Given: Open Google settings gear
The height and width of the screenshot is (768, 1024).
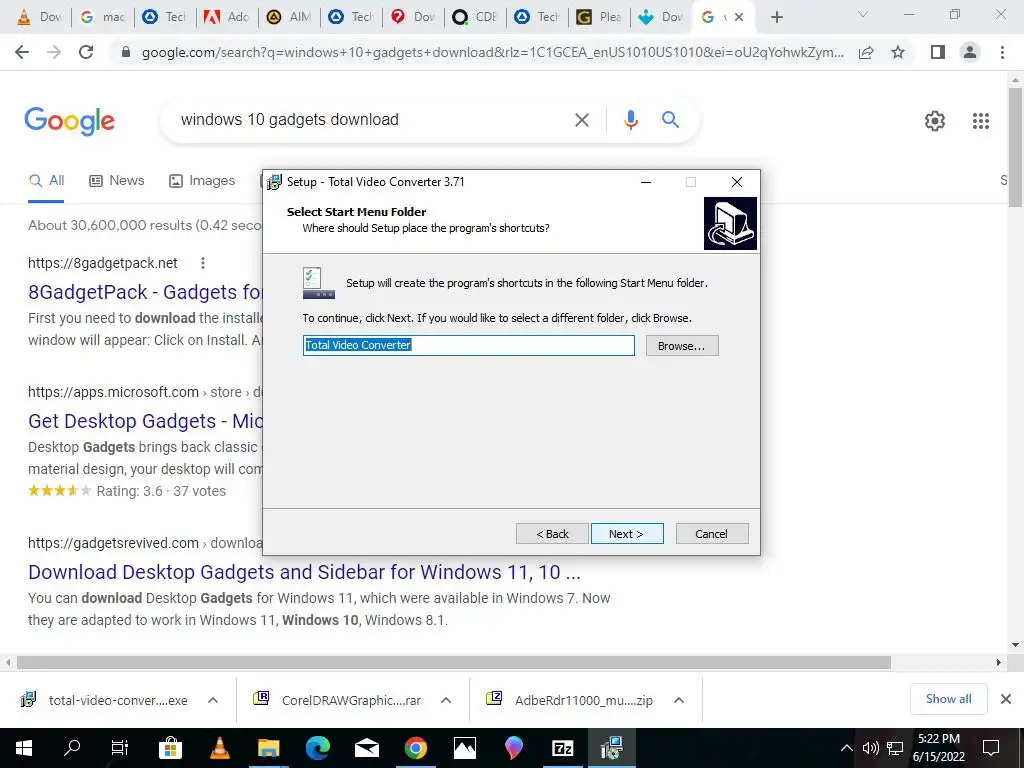Looking at the screenshot, I should point(935,121).
